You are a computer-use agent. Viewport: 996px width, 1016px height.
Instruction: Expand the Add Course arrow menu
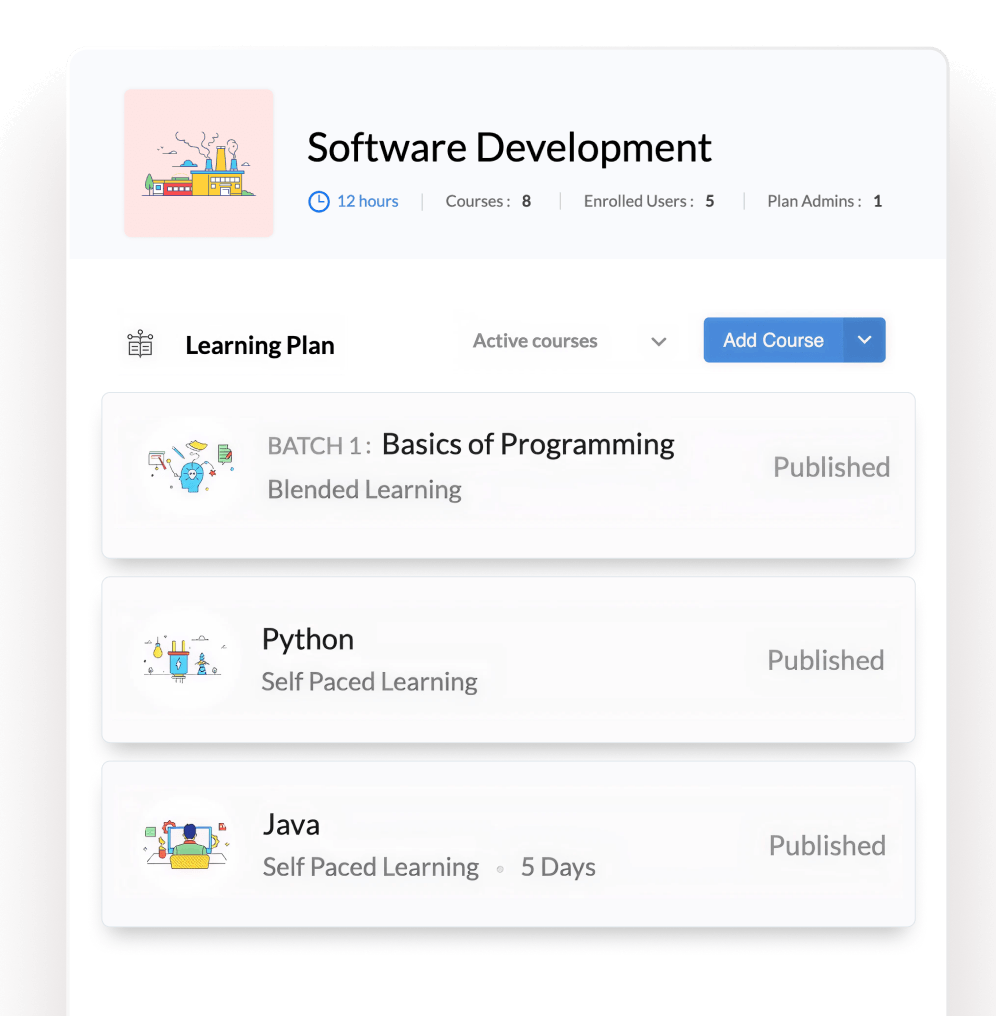865,340
